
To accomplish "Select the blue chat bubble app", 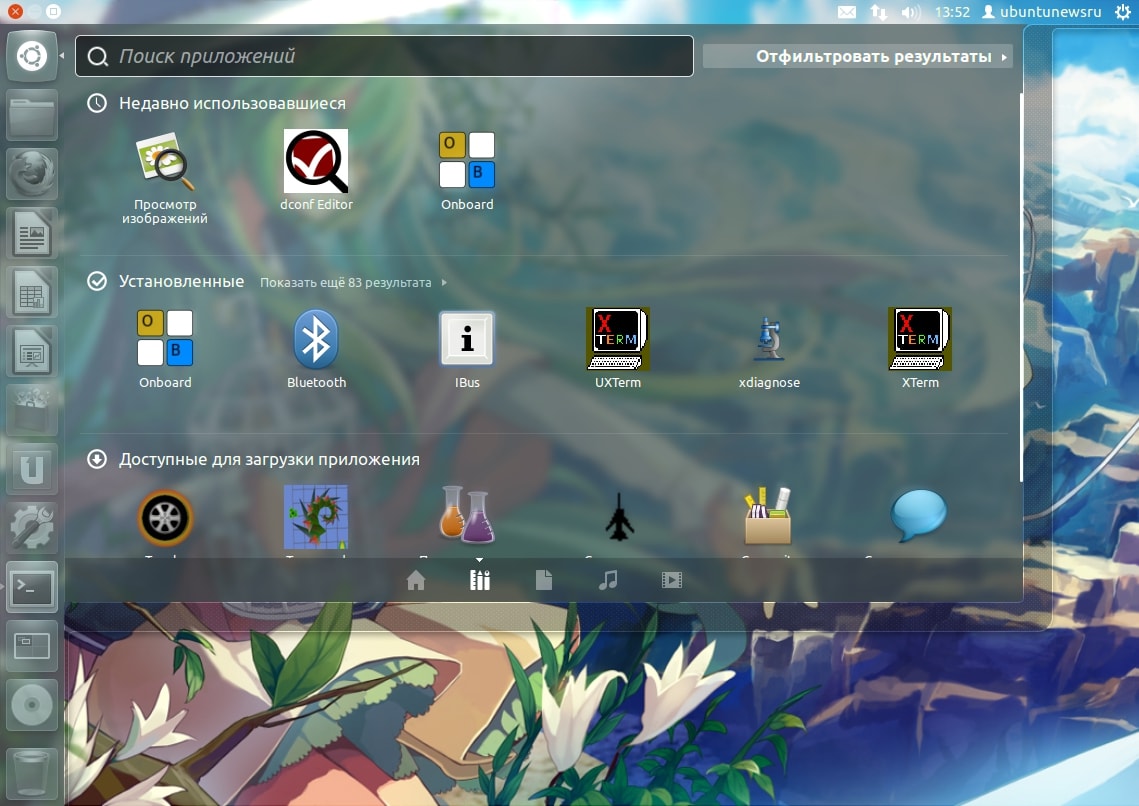I will [919, 515].
